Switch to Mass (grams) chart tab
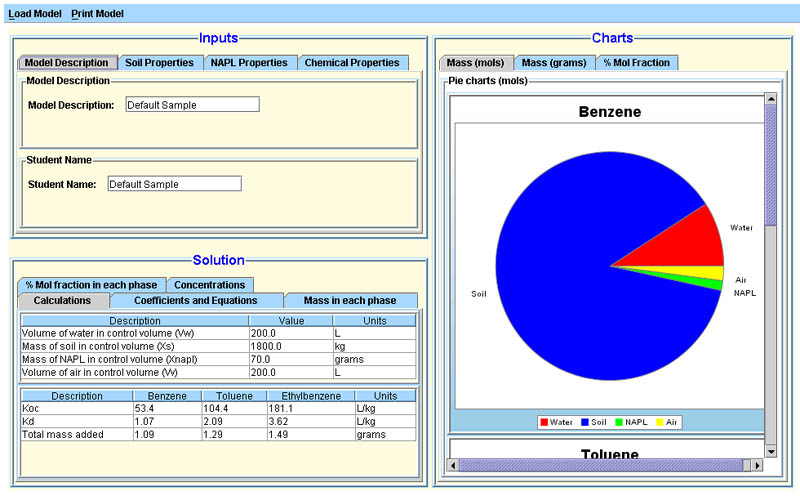Viewport: 800px width, 496px height. (x=554, y=62)
